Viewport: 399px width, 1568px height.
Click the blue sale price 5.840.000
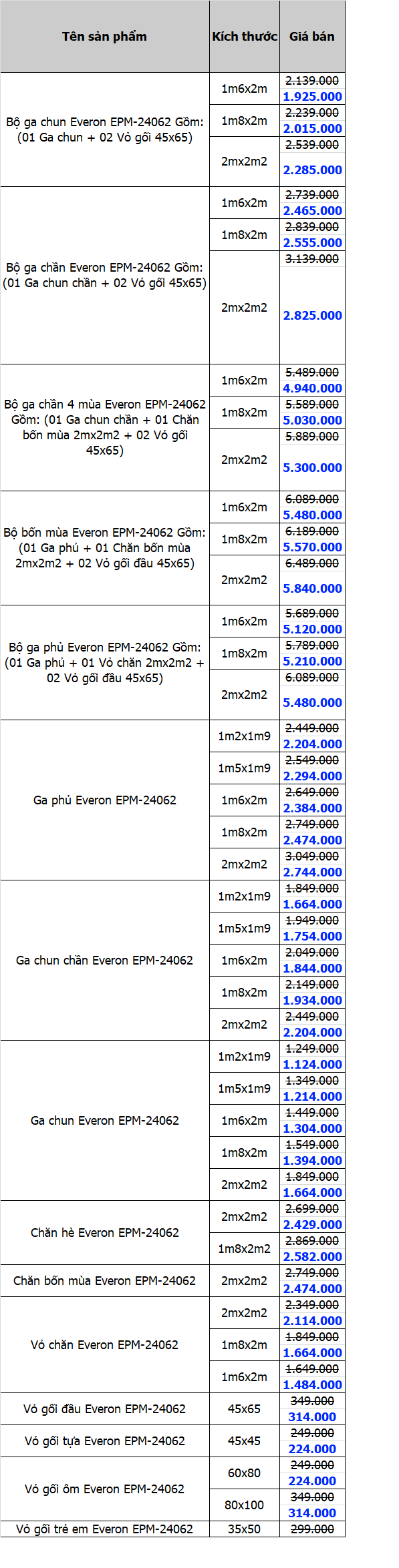312,588
